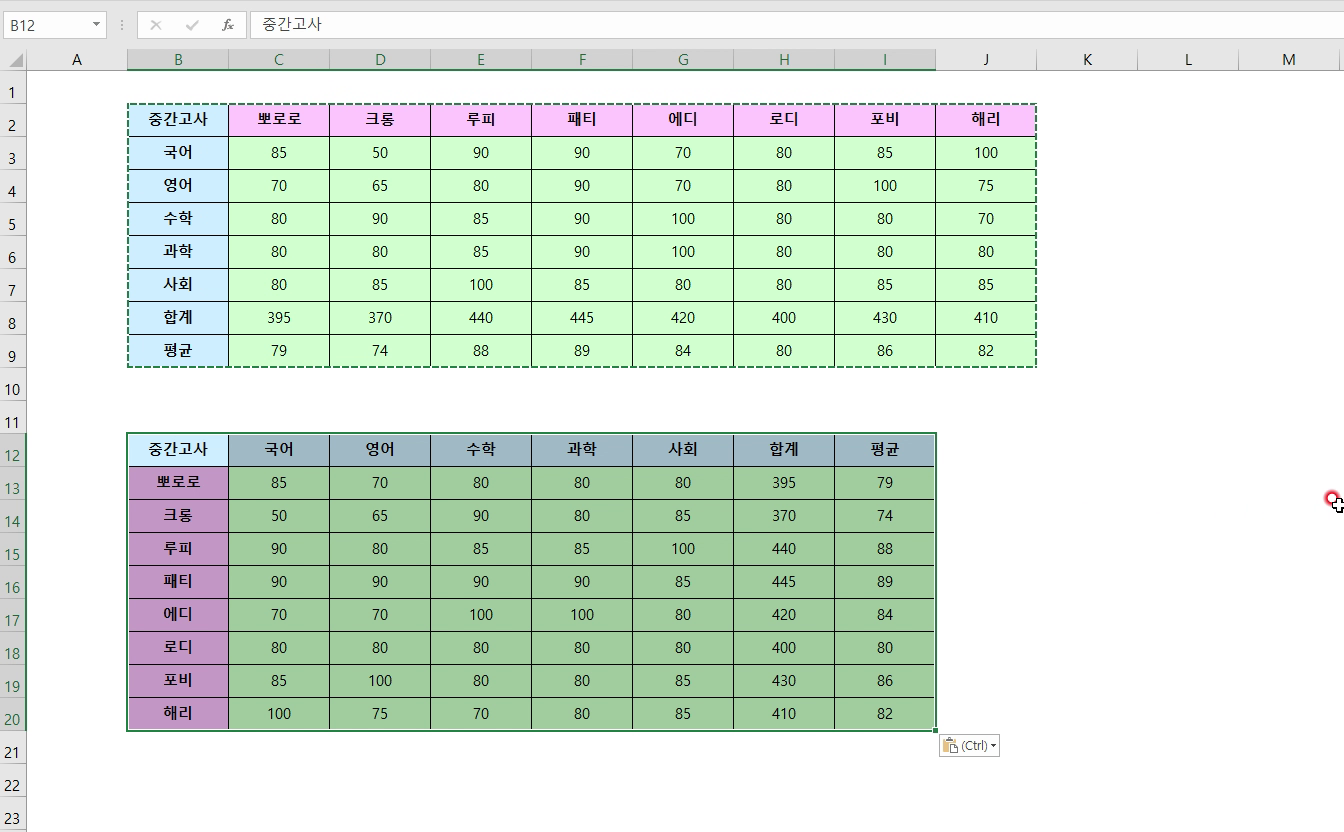Select column F header
1344x832 pixels.
click(582, 60)
